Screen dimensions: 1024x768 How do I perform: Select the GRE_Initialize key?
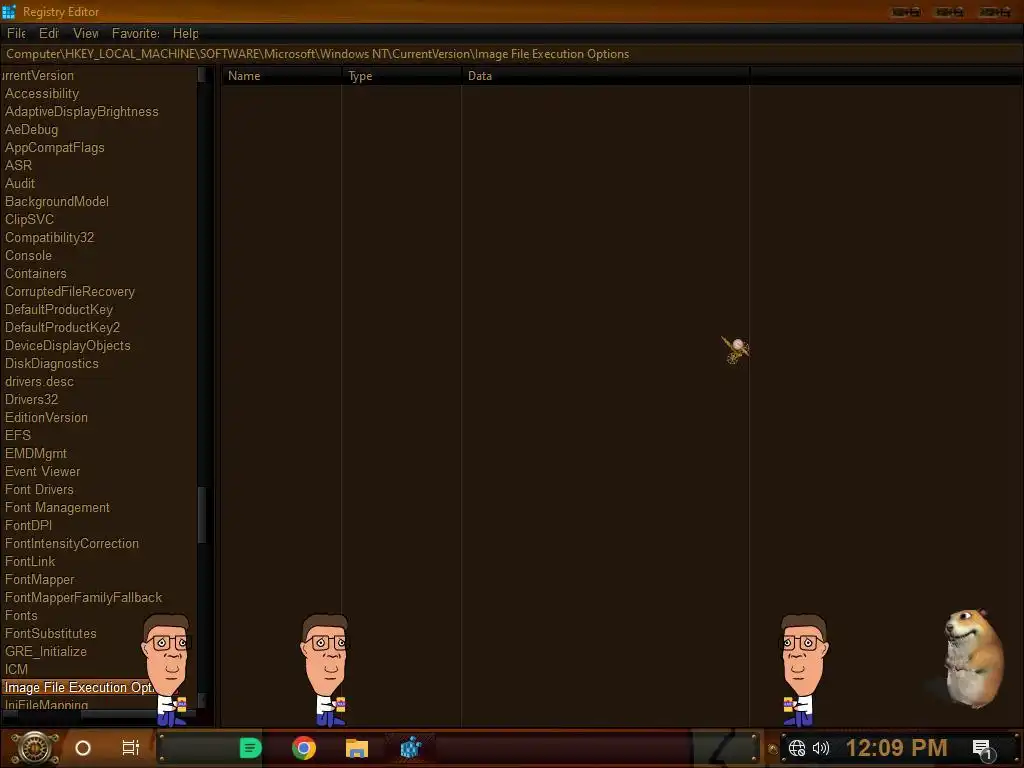46,650
